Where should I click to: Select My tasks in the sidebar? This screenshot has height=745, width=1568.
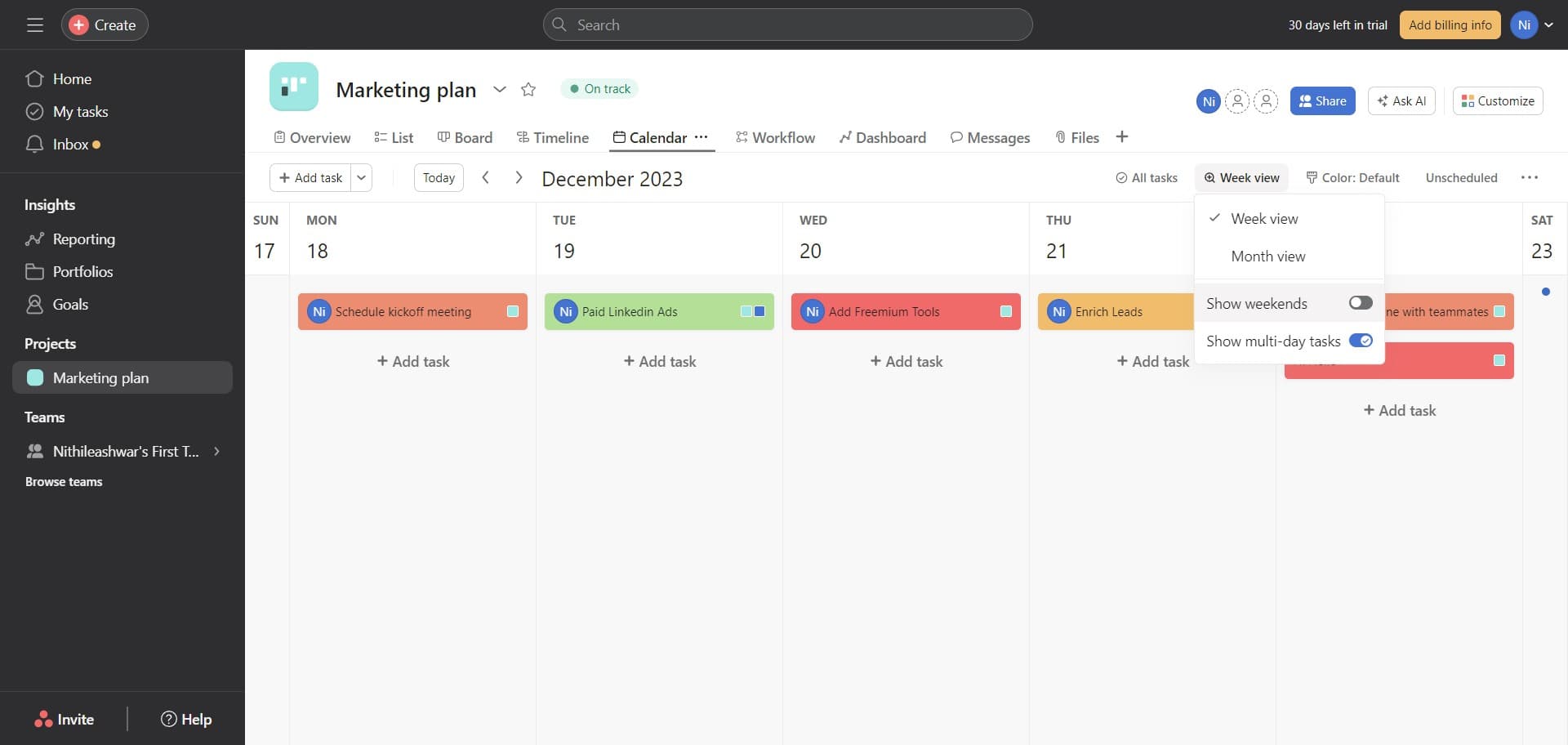click(80, 111)
